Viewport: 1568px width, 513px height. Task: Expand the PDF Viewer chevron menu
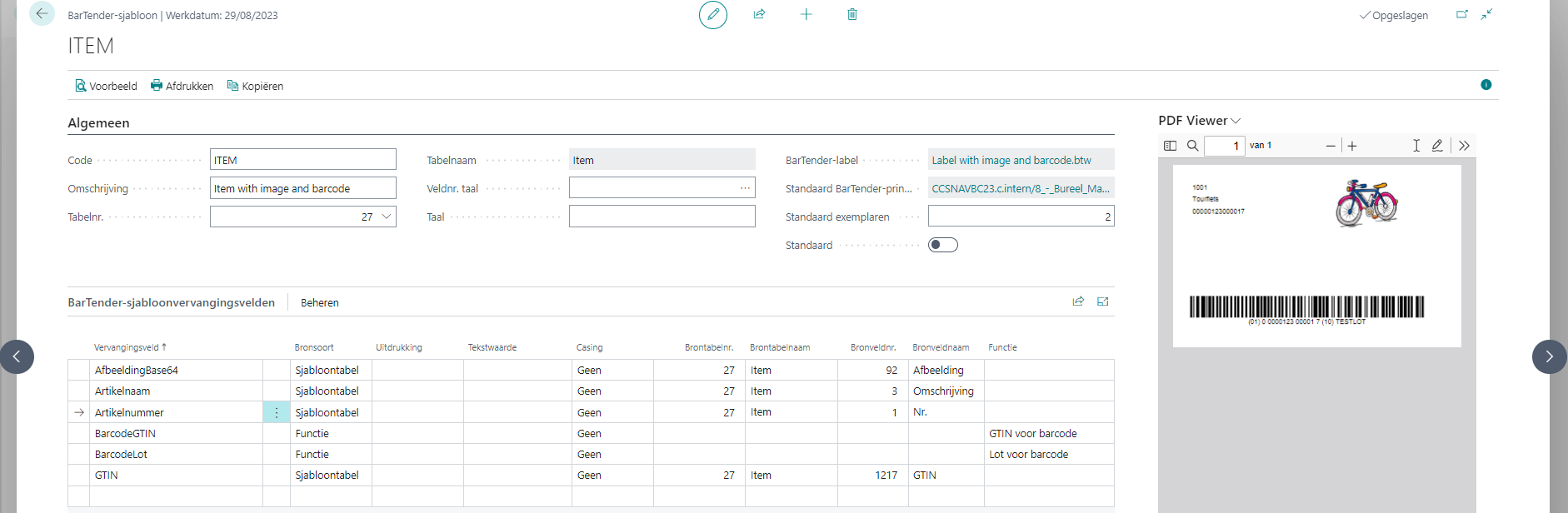point(1236,121)
